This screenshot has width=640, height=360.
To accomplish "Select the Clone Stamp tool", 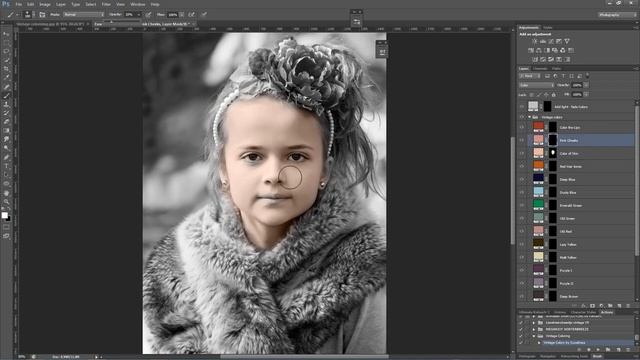I will 6,104.
